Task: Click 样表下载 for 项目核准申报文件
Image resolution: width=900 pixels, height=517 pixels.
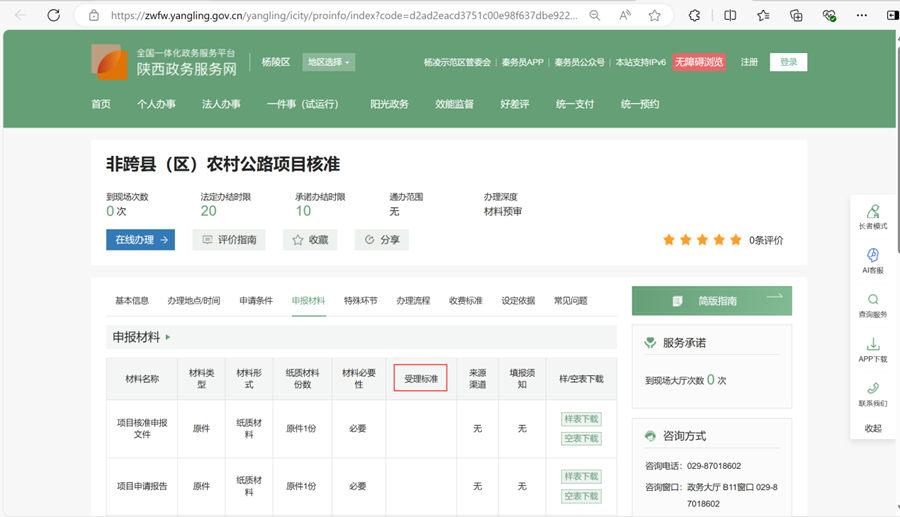Action: (x=581, y=419)
